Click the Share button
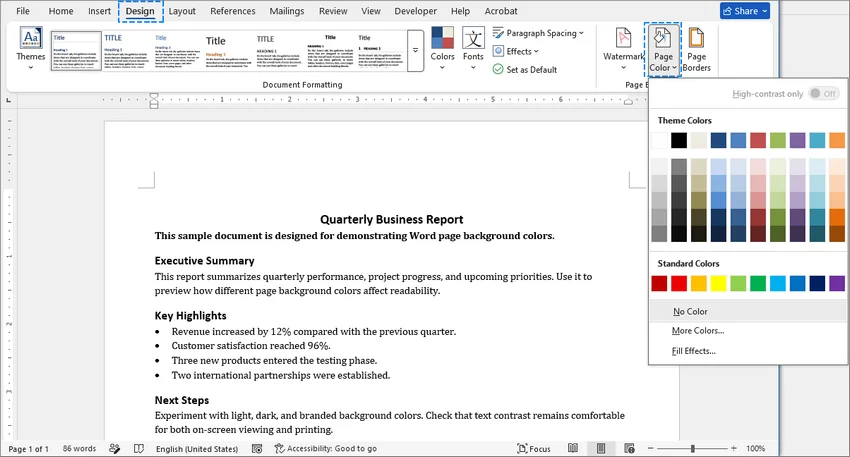The height and width of the screenshot is (457, 850). click(x=745, y=11)
